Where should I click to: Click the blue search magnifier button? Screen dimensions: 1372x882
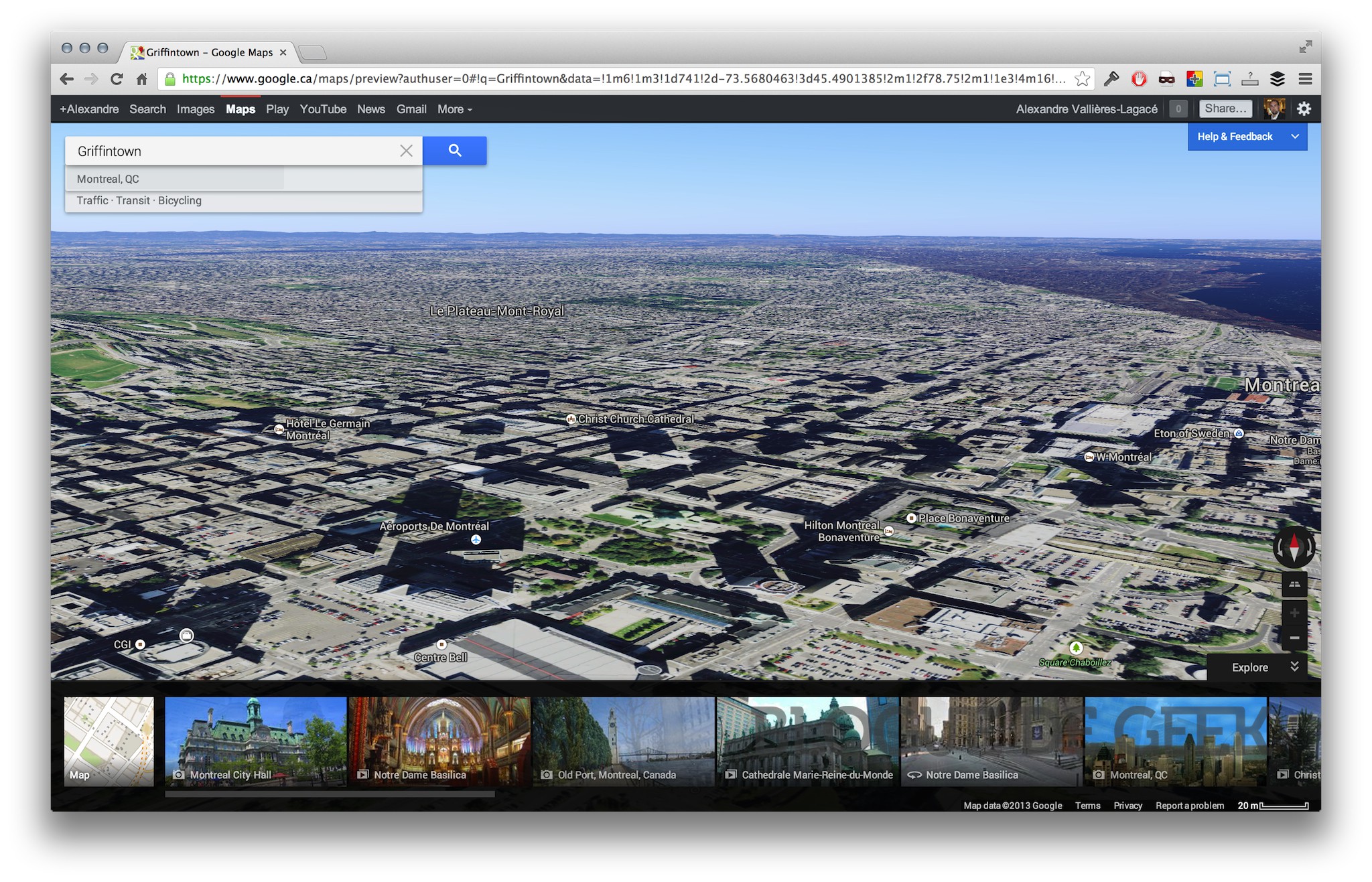click(454, 151)
